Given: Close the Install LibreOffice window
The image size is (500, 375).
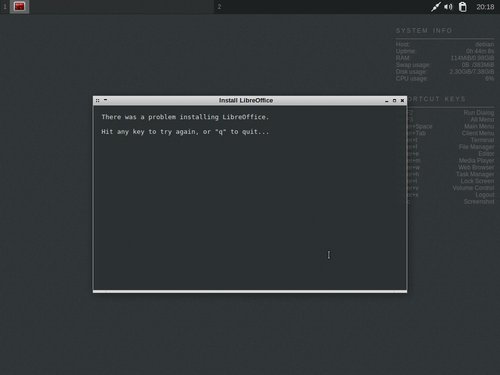Looking at the screenshot, I should (x=402, y=100).
